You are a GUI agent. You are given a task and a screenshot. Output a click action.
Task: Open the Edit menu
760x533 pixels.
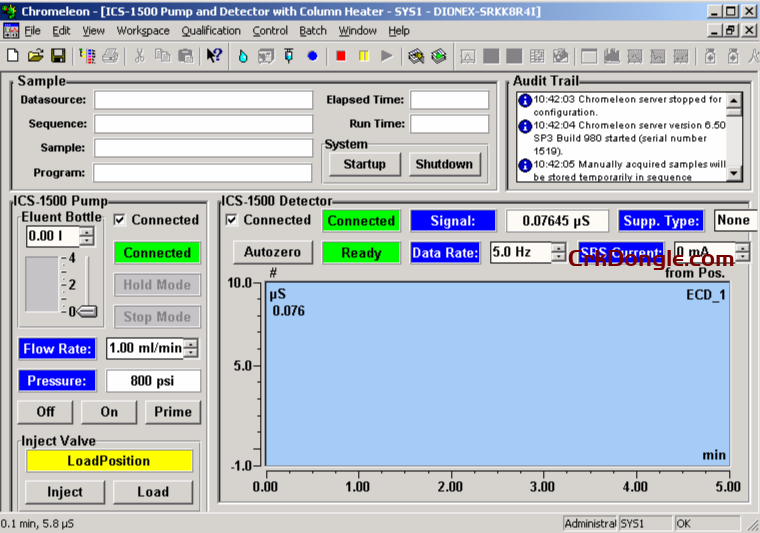[x=62, y=31]
